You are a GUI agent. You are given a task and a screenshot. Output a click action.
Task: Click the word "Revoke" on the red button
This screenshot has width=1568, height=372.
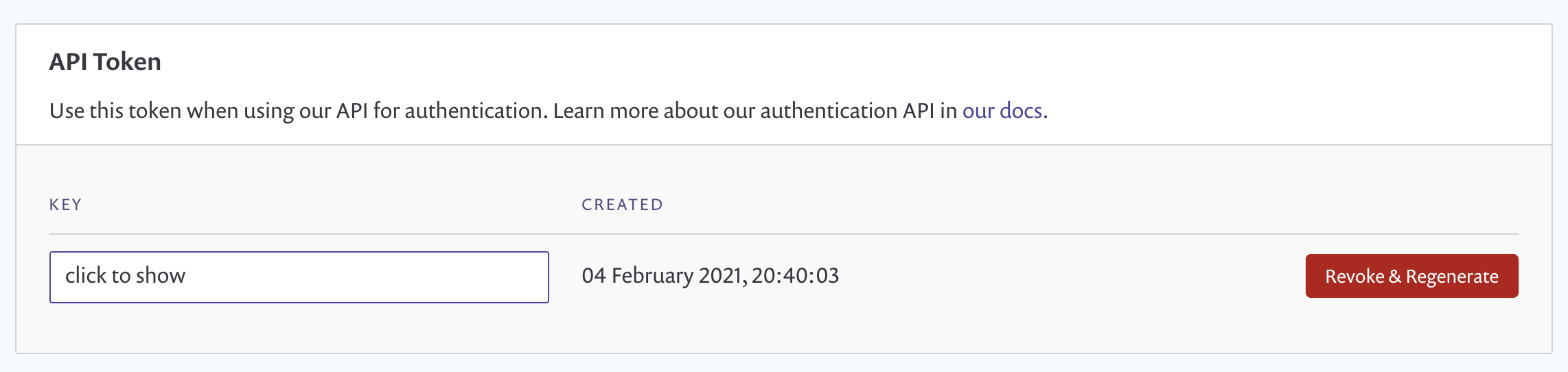(x=1354, y=277)
